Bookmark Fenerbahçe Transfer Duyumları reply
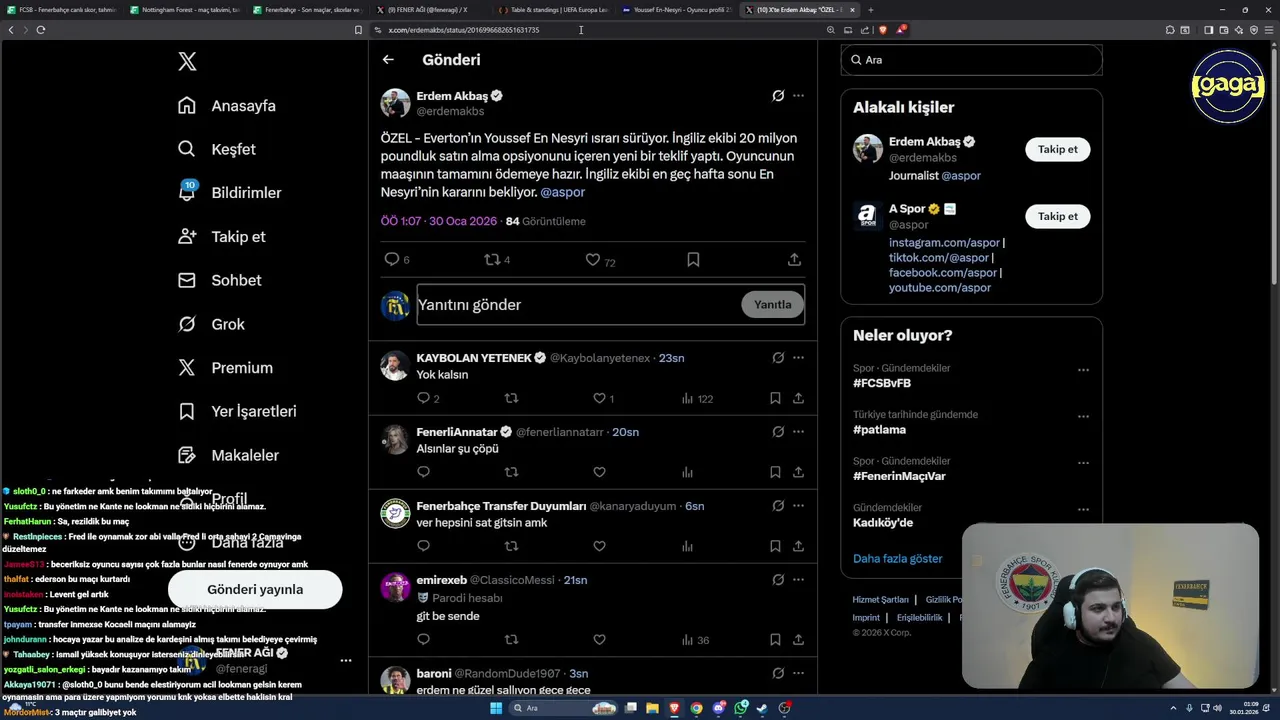 click(x=775, y=546)
